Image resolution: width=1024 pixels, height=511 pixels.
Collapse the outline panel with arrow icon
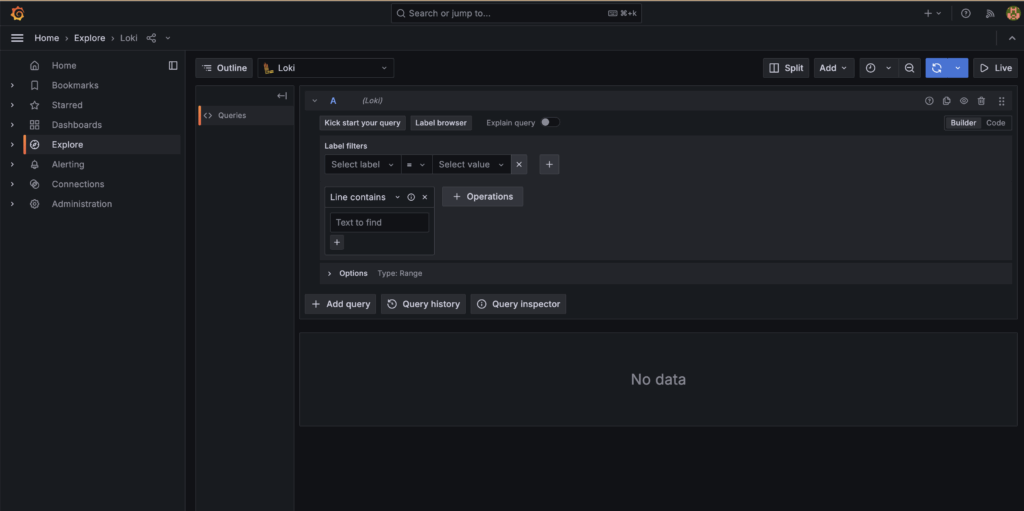282,96
